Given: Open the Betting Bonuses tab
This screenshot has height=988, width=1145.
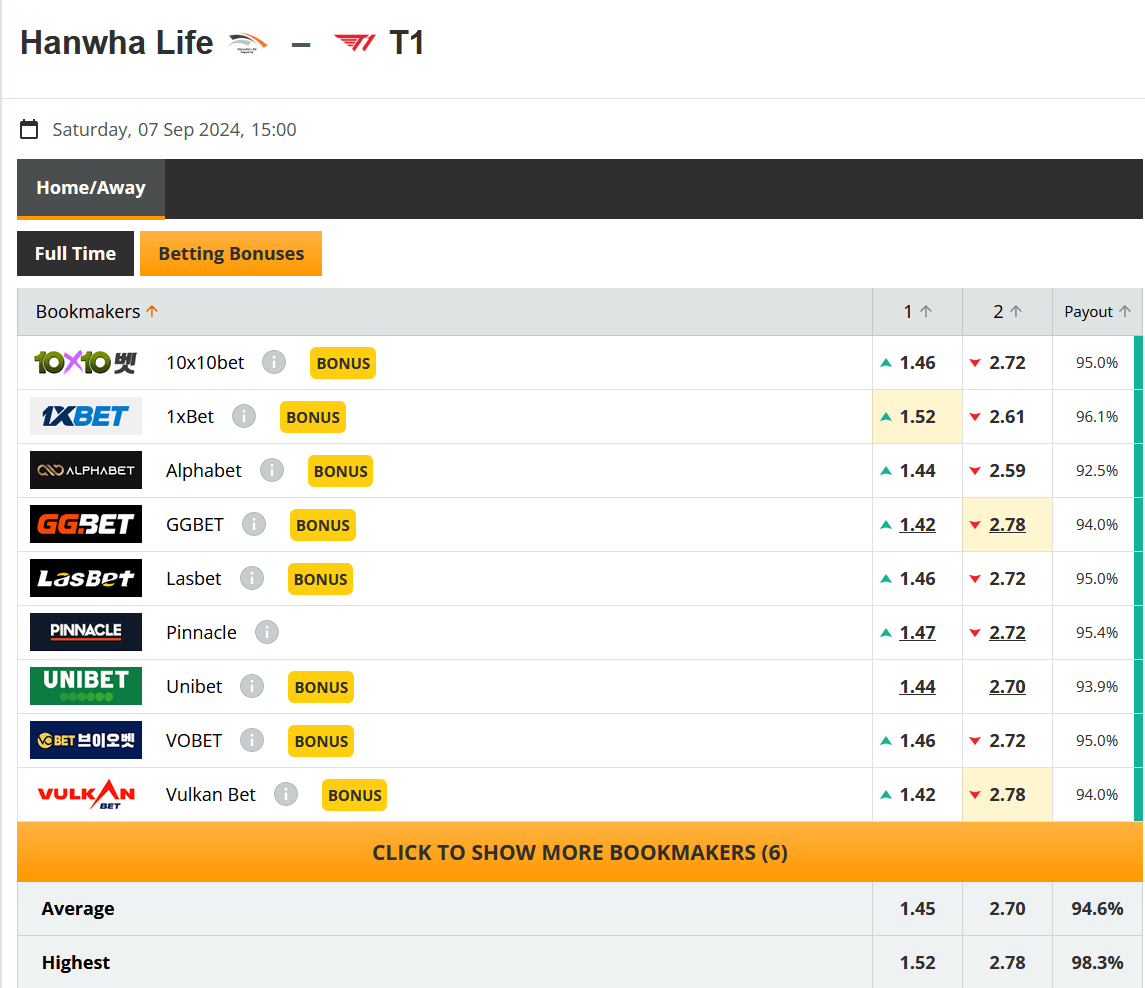Looking at the screenshot, I should tap(231, 253).
